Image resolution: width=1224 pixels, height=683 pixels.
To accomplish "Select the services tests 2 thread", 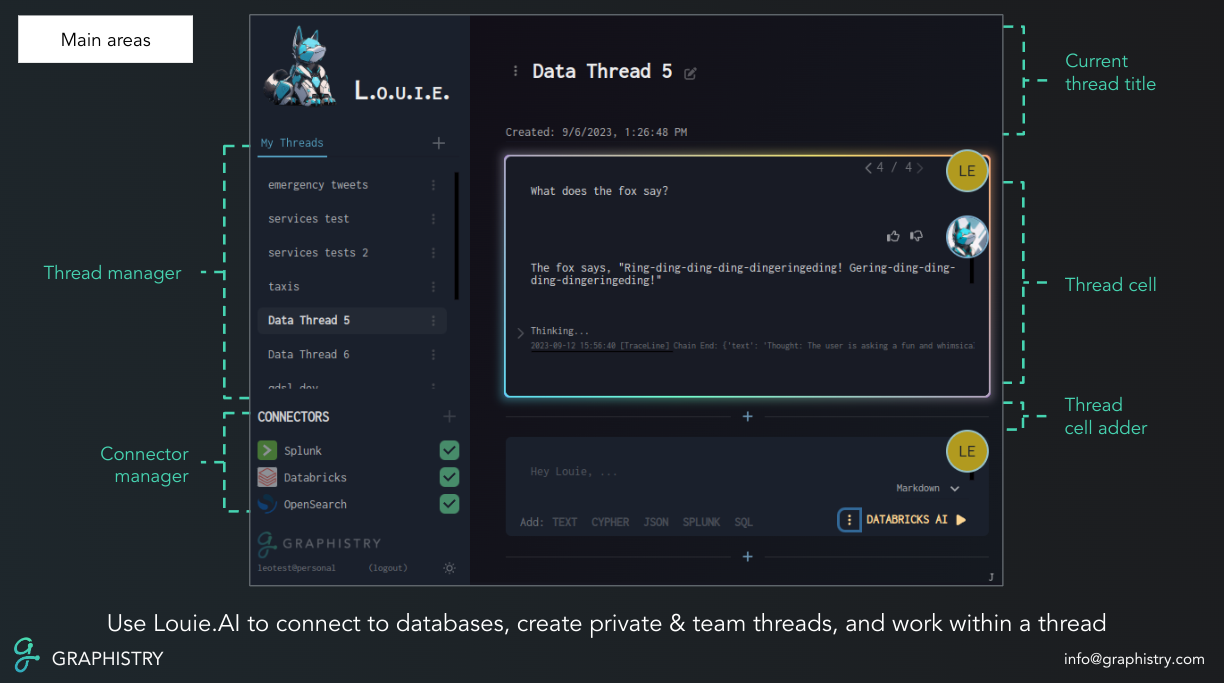I will [318, 253].
